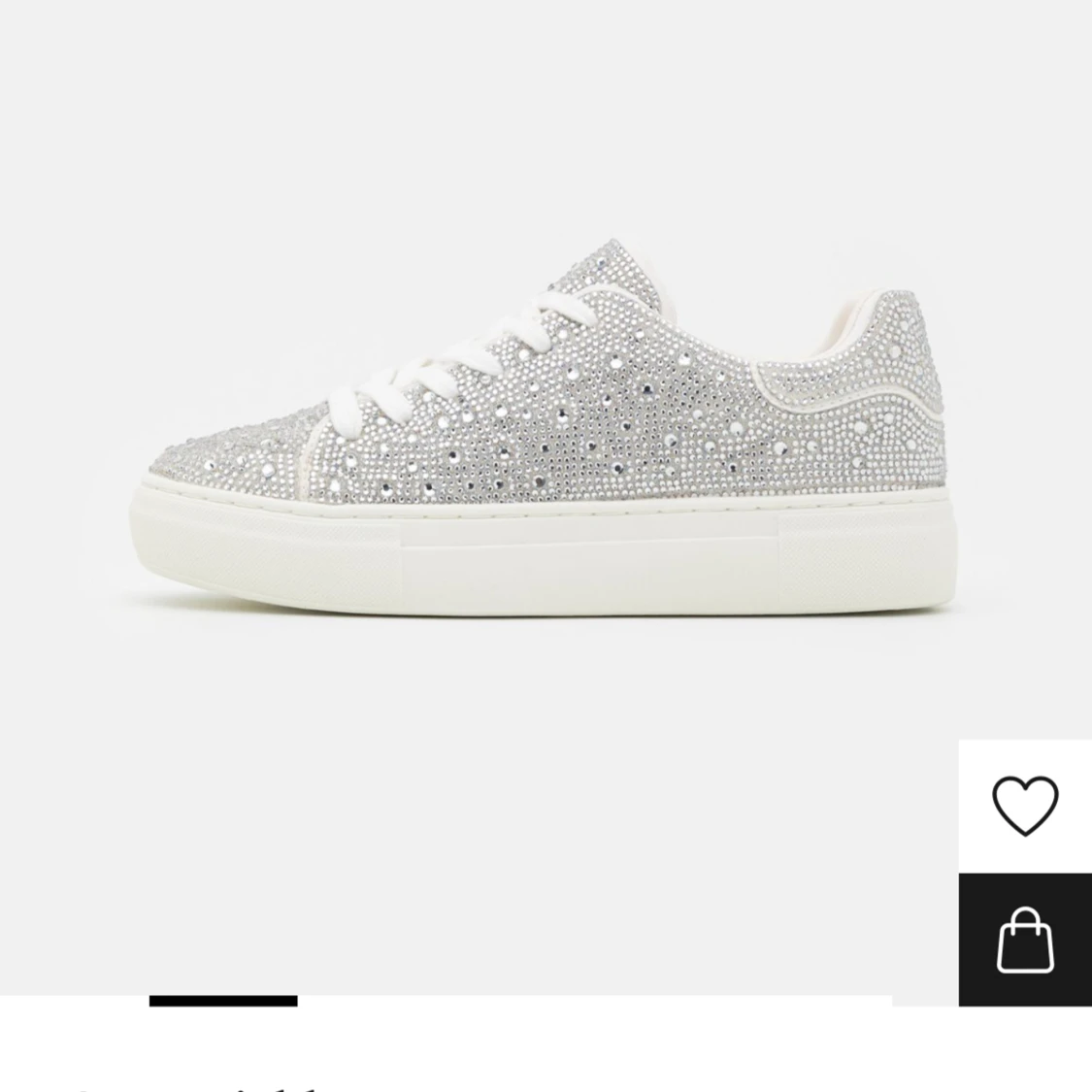Screen dimensions: 1092x1092
Task: Select the active black image indicator bar
Action: tap(223, 1001)
